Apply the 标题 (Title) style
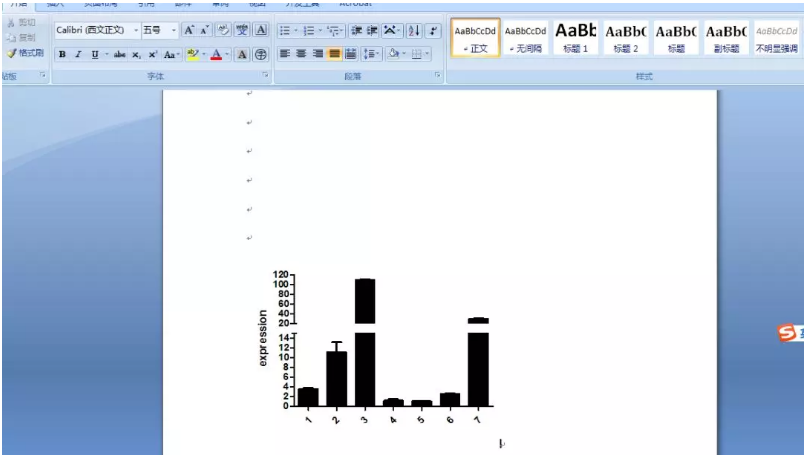The height and width of the screenshot is (455, 805). click(x=676, y=38)
